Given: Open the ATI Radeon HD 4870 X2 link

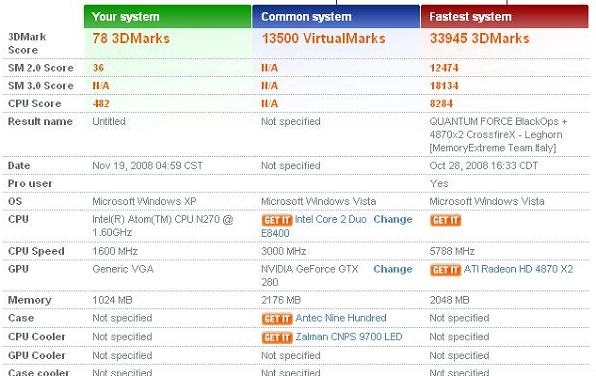Looking at the screenshot, I should click(518, 269).
